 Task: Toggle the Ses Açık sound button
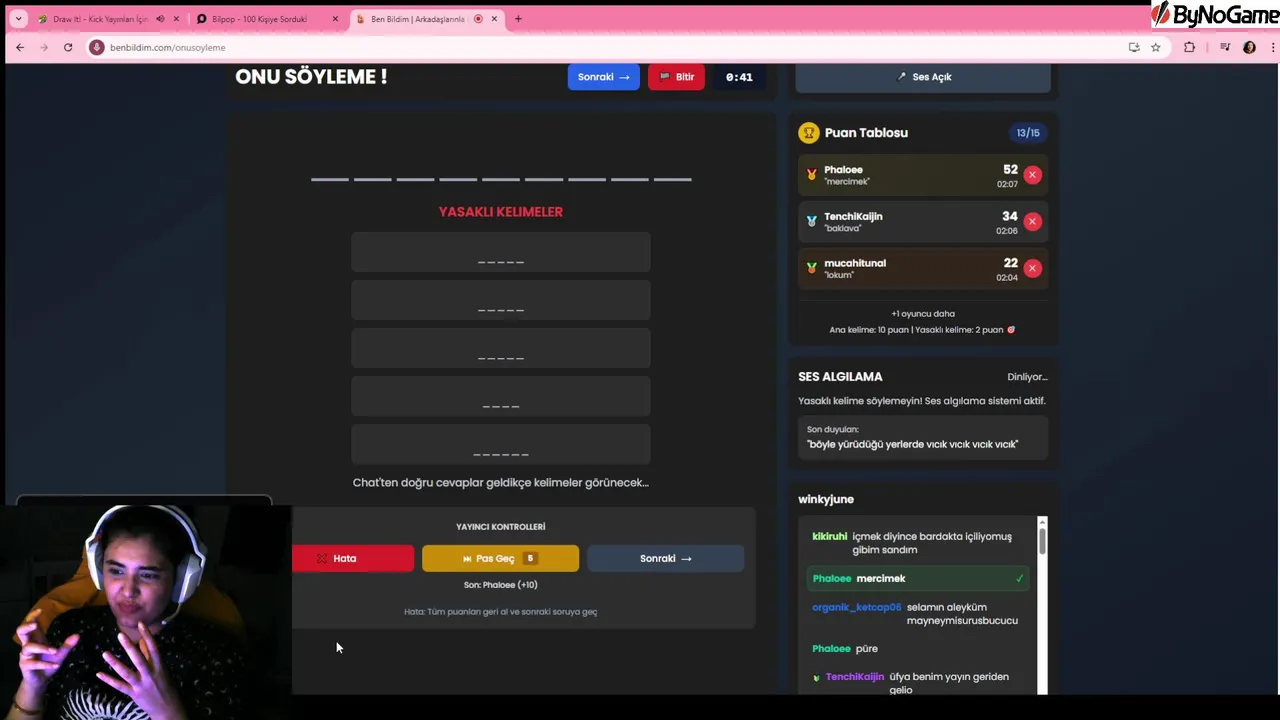[x=923, y=77]
